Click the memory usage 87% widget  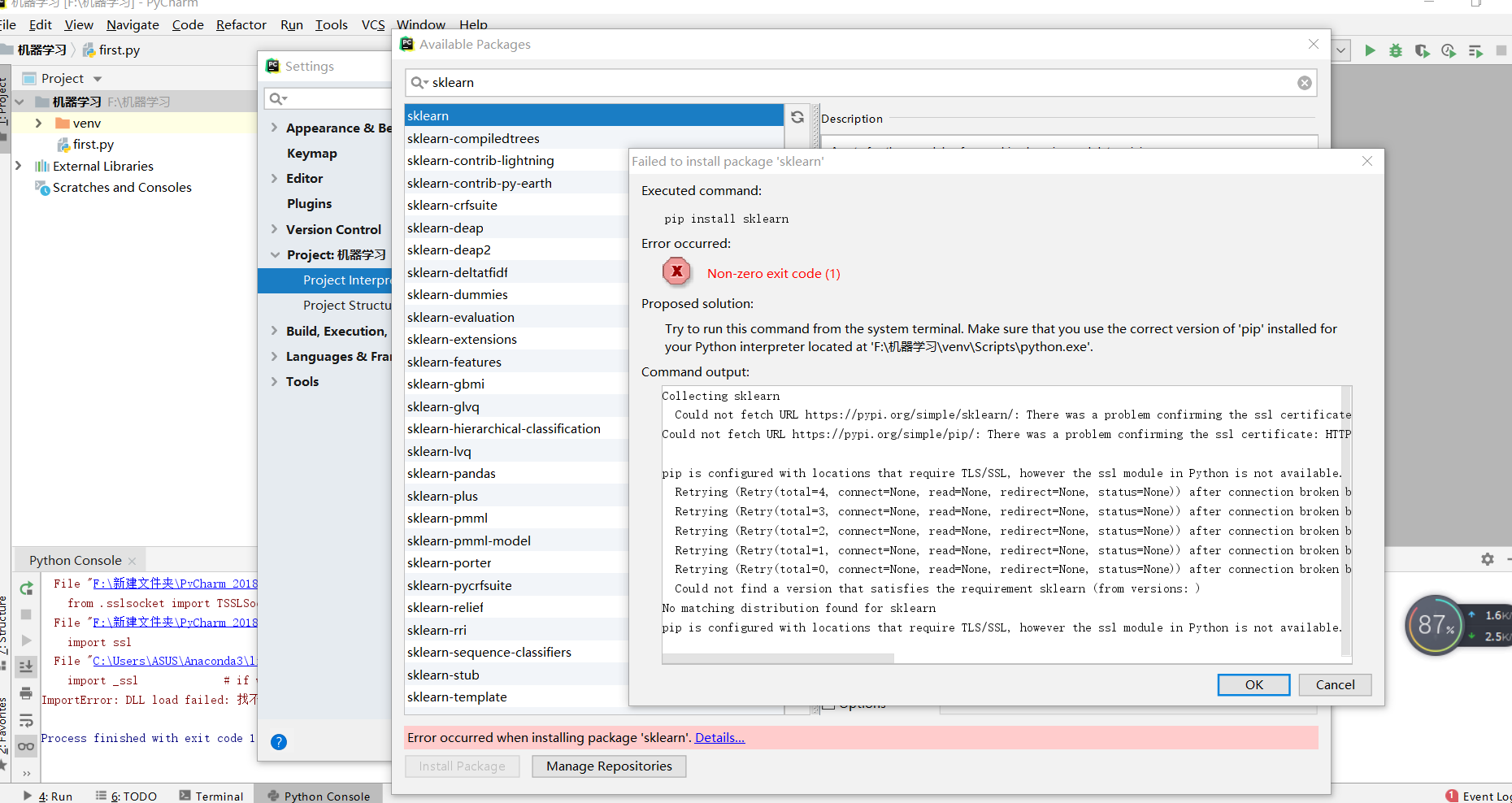tap(1436, 625)
